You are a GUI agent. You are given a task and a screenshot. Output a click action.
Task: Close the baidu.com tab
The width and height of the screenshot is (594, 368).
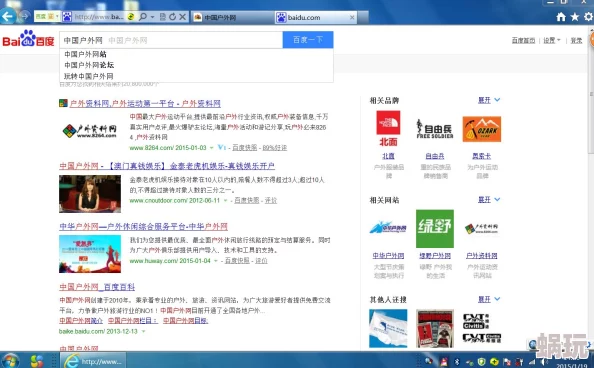tap(352, 17)
